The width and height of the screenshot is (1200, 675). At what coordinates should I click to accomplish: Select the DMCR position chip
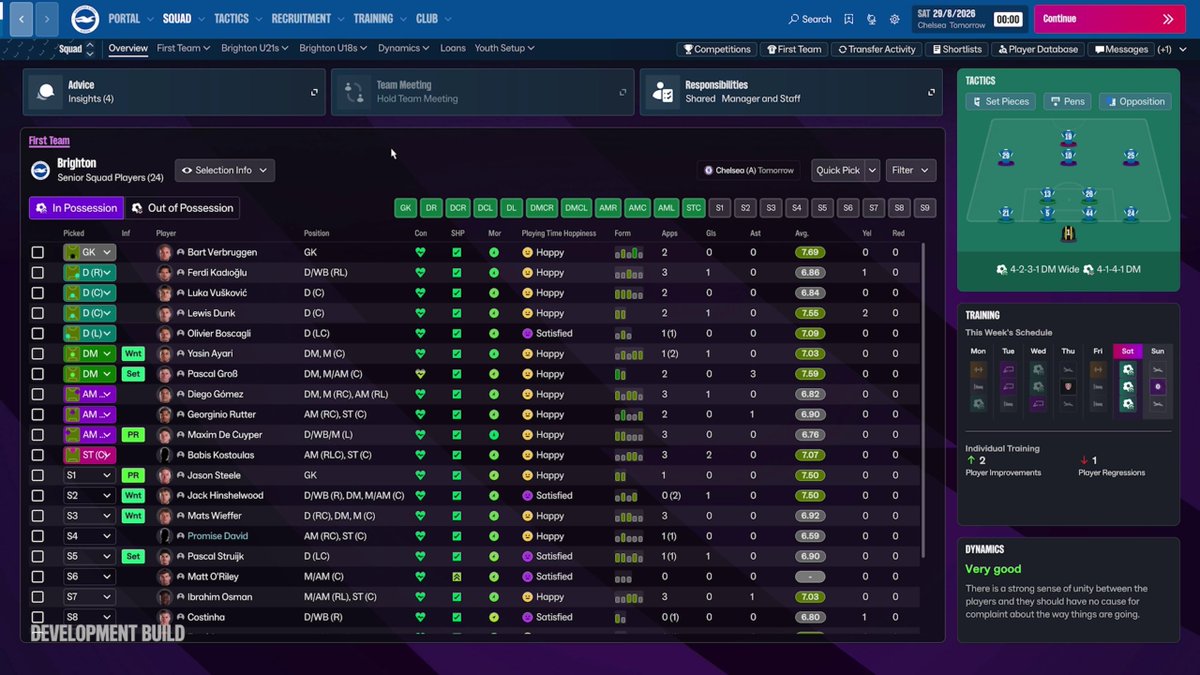pyautogui.click(x=541, y=208)
